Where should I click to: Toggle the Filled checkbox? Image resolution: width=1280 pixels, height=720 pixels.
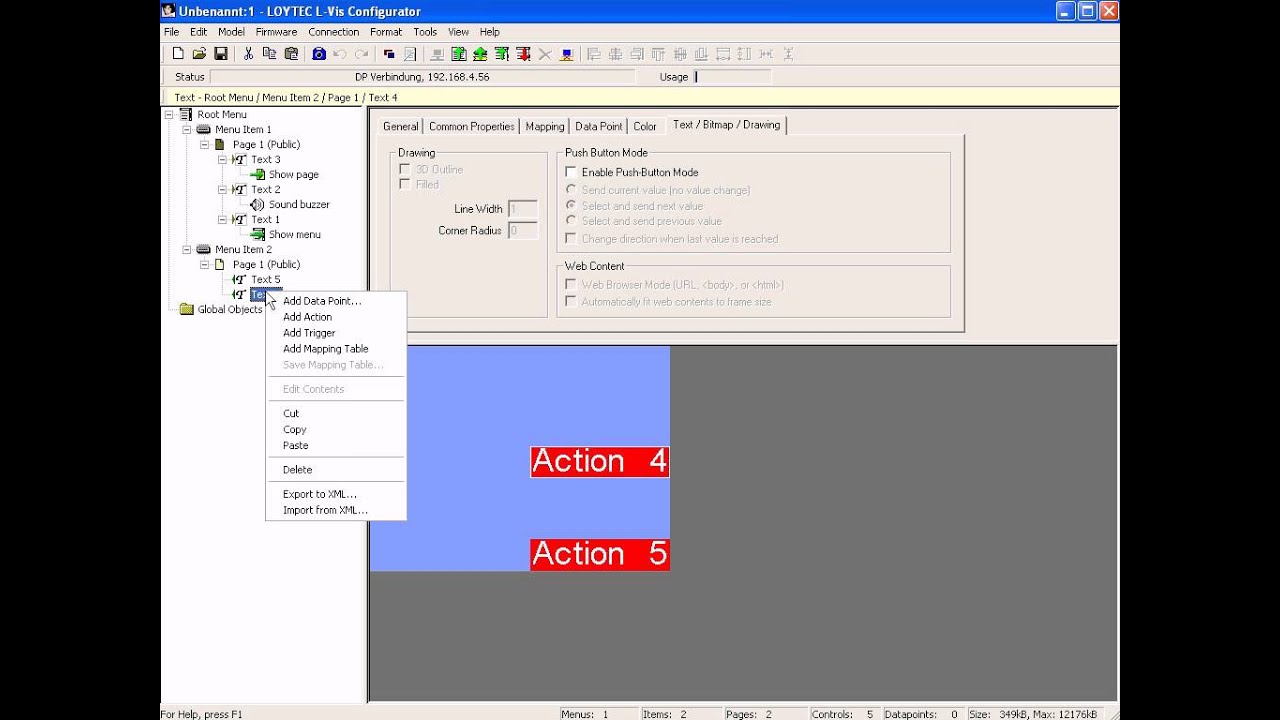[x=405, y=184]
